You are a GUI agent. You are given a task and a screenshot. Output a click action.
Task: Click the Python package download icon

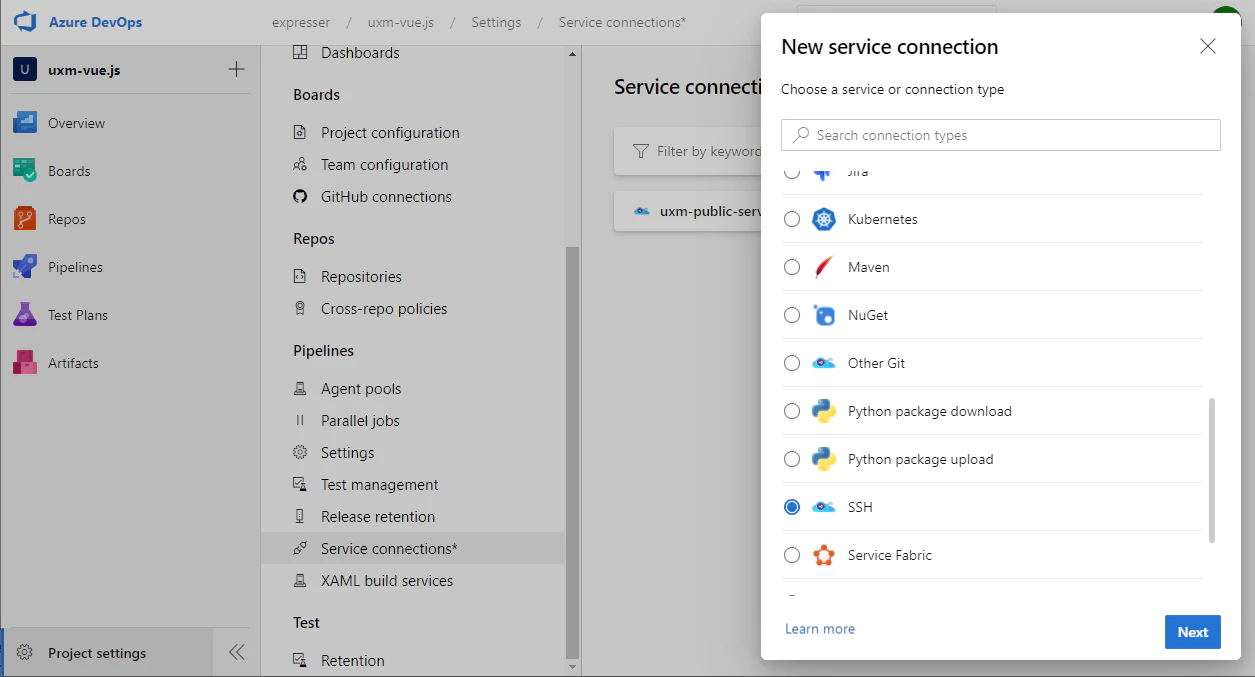pyautogui.click(x=824, y=411)
